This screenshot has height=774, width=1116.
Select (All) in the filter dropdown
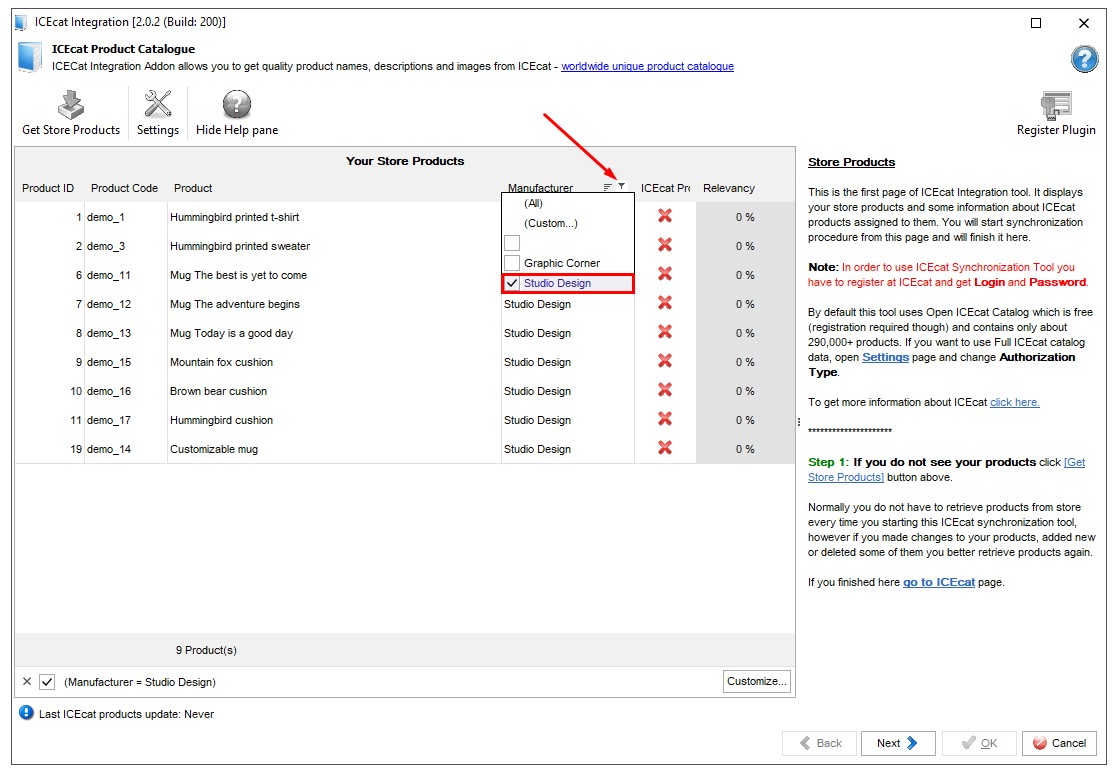[x=533, y=204]
